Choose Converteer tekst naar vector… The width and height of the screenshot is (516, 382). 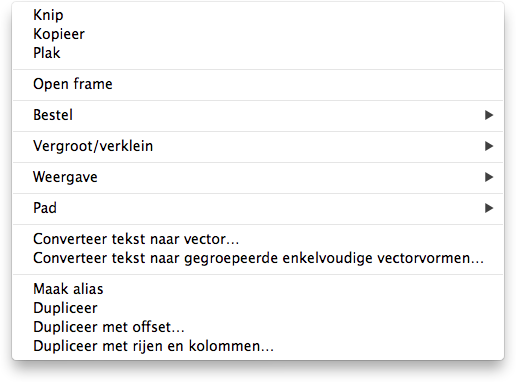[x=258, y=239]
